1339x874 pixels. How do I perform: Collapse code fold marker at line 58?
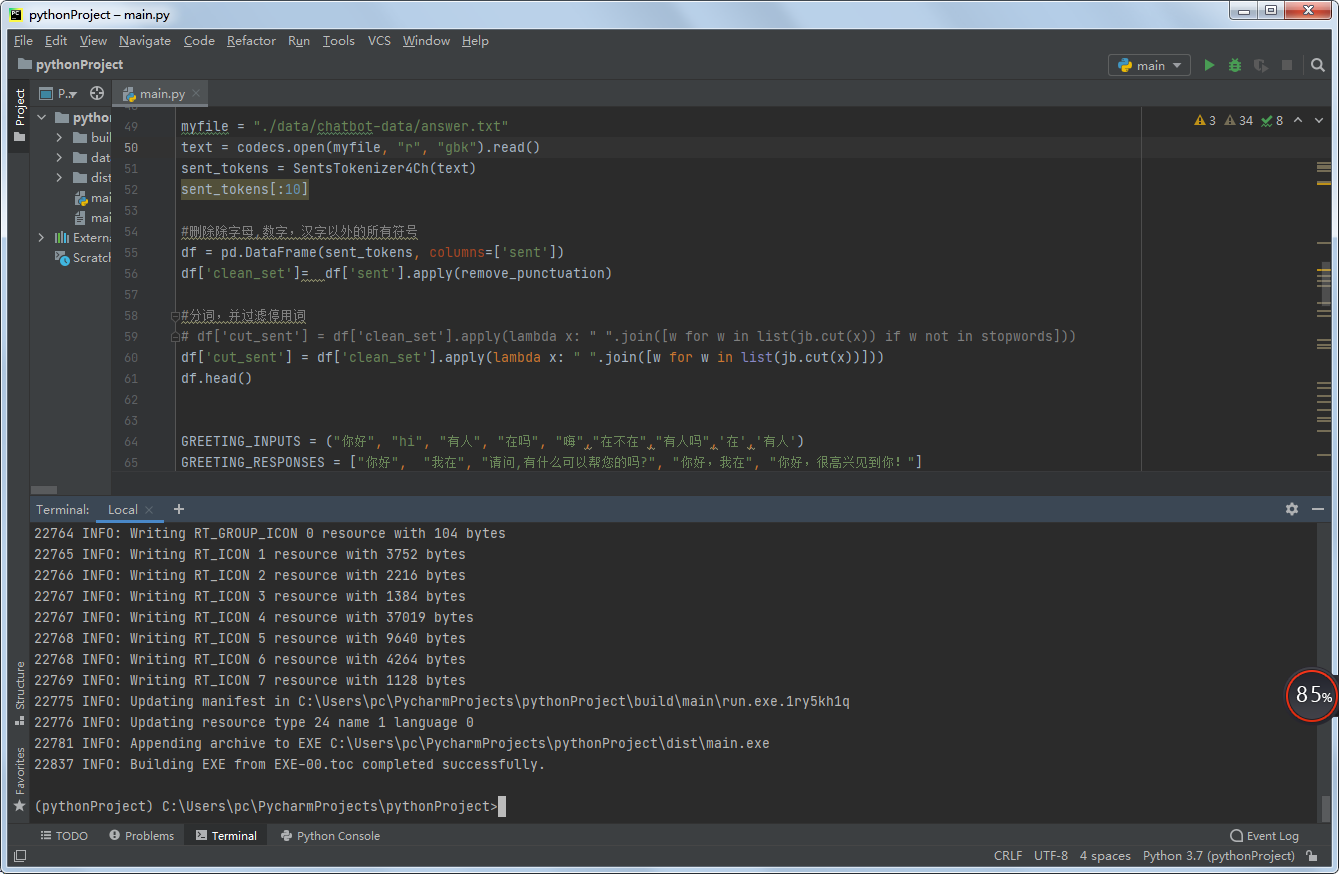[175, 316]
